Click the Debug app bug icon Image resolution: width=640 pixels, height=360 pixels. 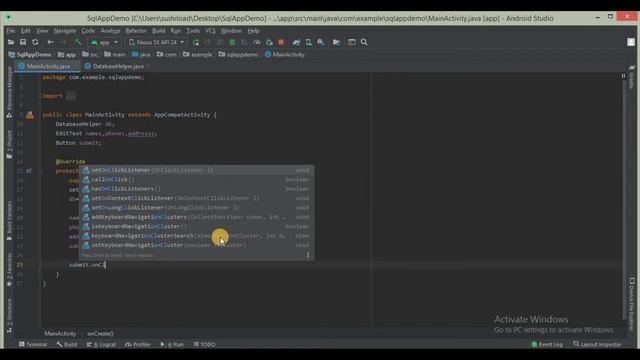tap(232, 42)
